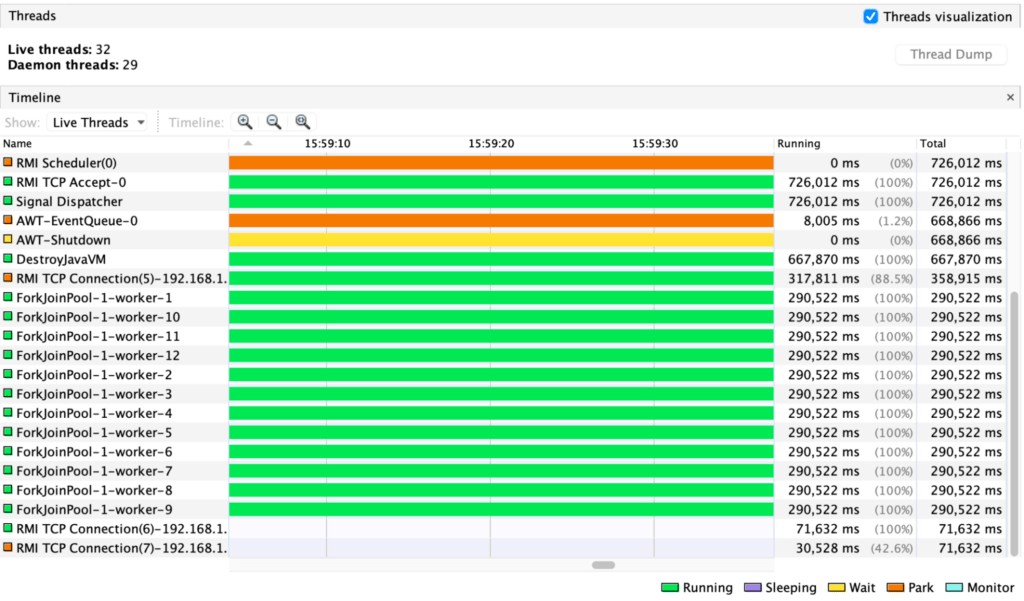Sort by Name column header
This screenshot has height=601, width=1024.
[115, 144]
